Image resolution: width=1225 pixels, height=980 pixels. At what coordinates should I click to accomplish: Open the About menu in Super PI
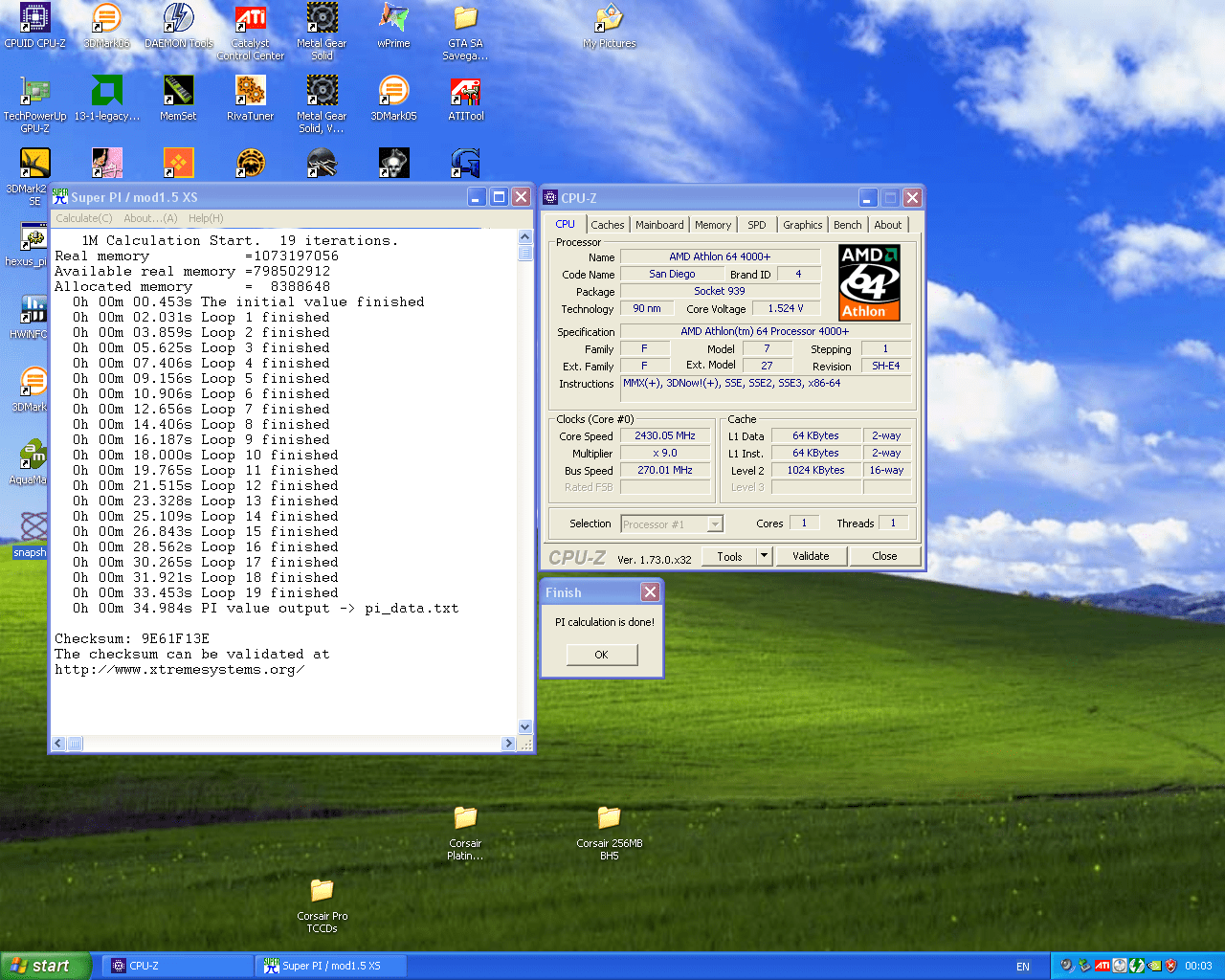tap(150, 218)
